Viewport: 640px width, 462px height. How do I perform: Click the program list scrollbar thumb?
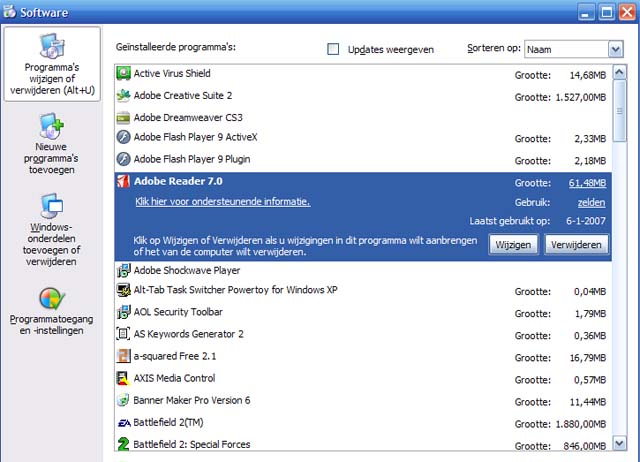tap(620, 111)
